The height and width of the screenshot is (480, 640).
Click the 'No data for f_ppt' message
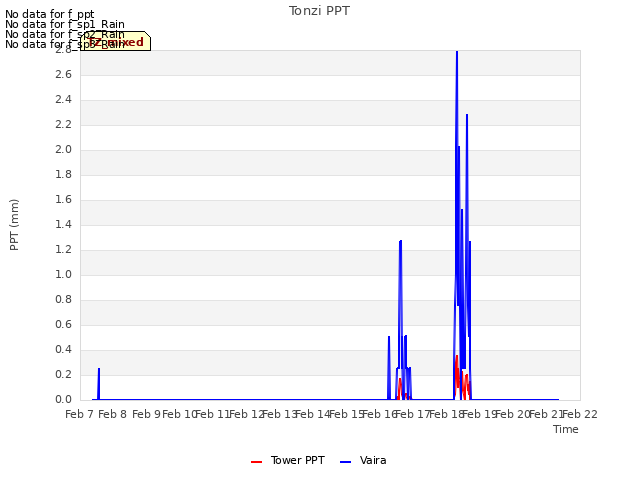pyautogui.click(x=50, y=14)
